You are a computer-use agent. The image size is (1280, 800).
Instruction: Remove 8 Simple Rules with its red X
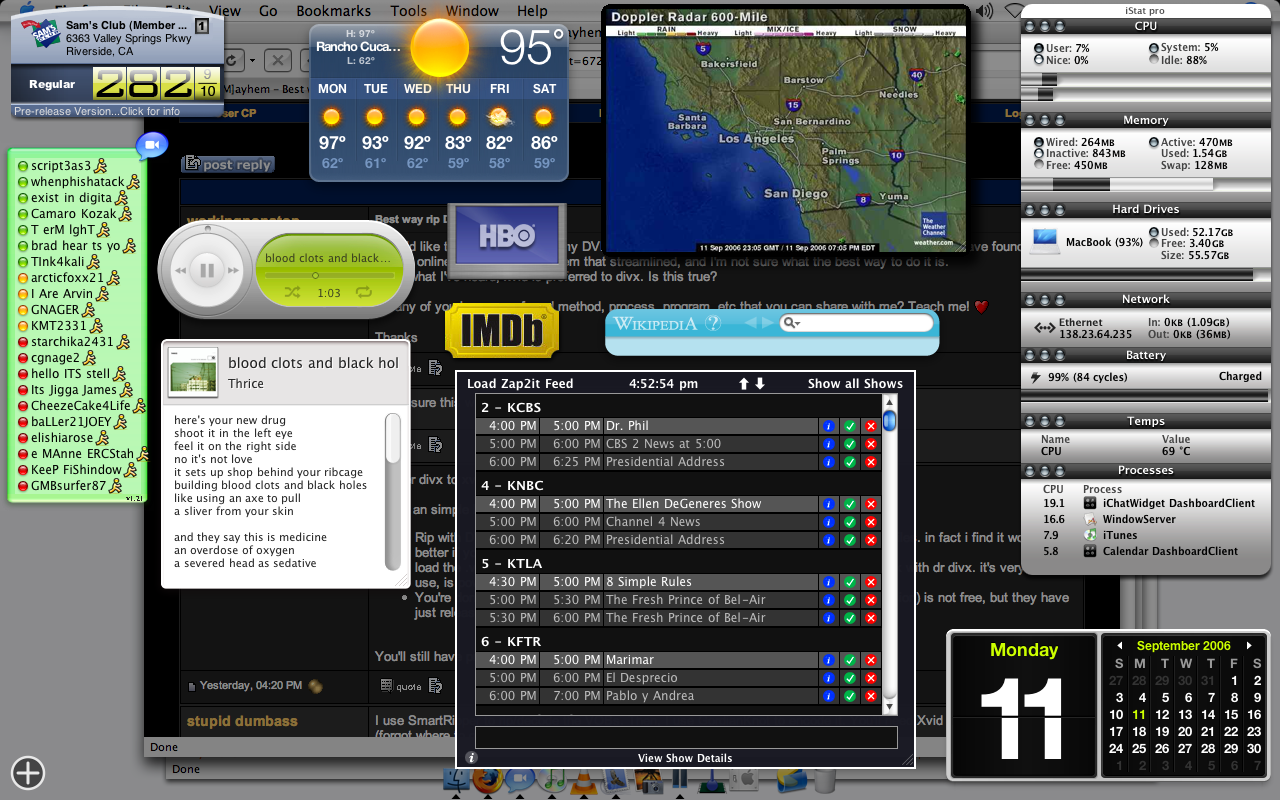pos(871,582)
